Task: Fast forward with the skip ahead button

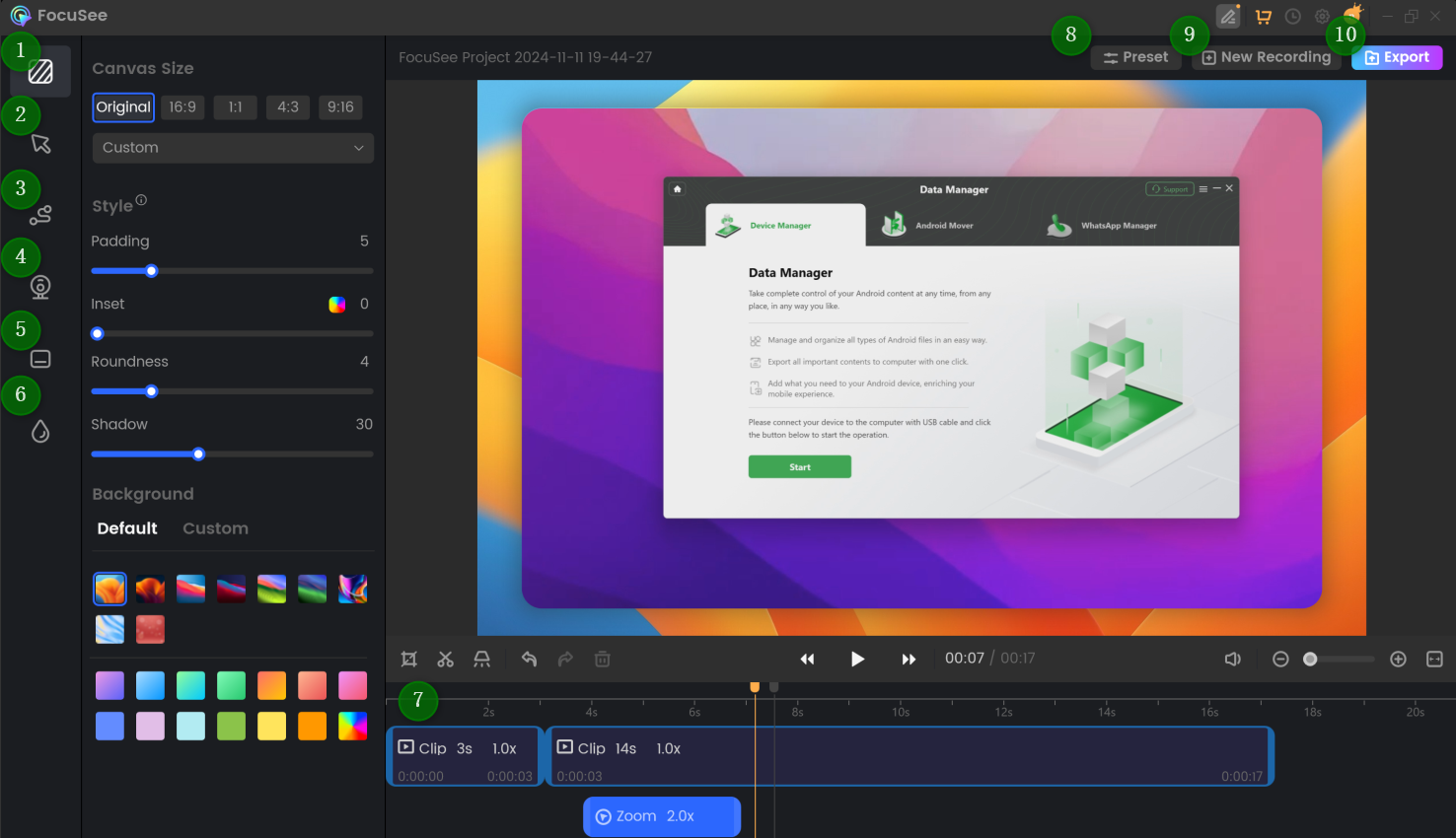Action: pos(909,659)
